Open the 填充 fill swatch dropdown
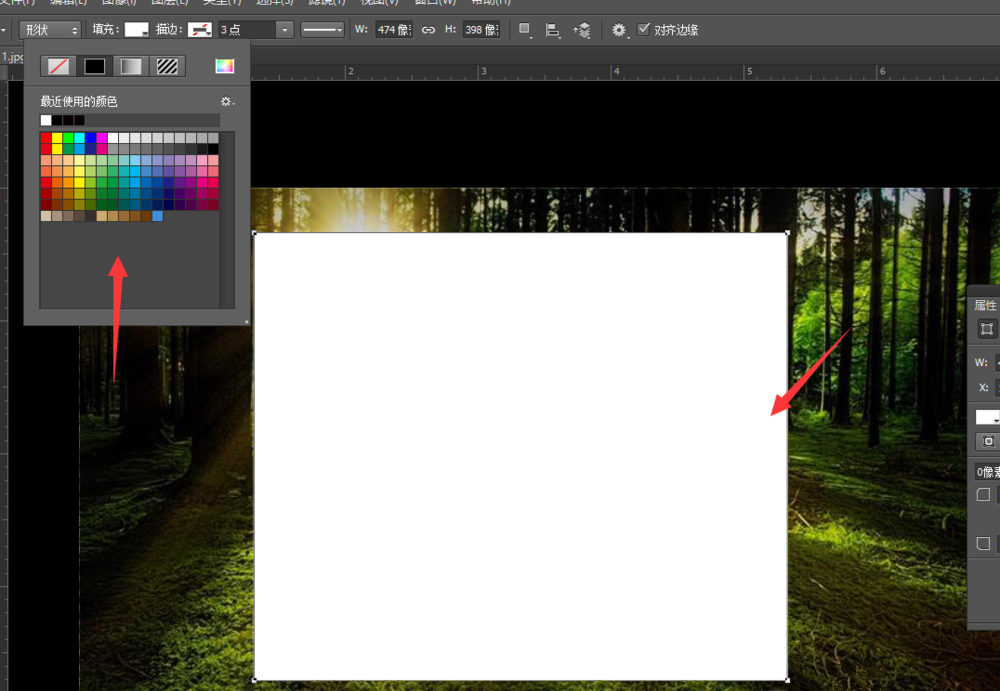This screenshot has height=691, width=1000. 136,30
